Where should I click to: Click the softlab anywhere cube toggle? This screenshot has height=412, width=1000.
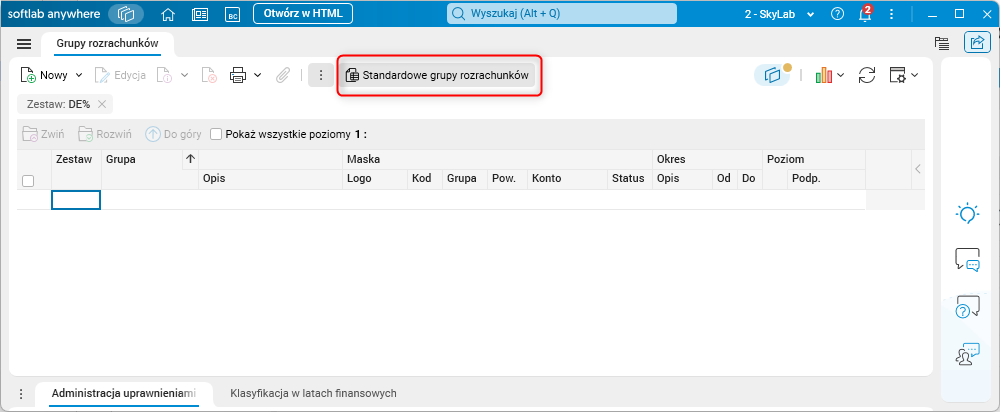[126, 13]
